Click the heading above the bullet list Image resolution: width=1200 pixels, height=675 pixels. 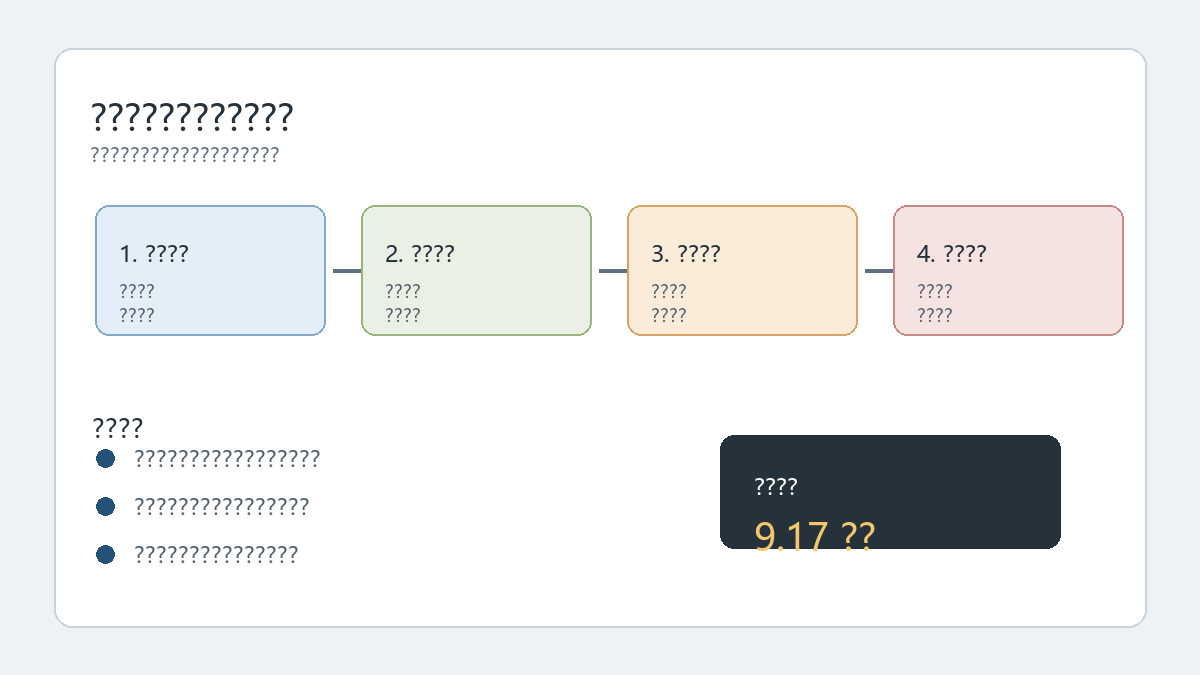coord(117,428)
